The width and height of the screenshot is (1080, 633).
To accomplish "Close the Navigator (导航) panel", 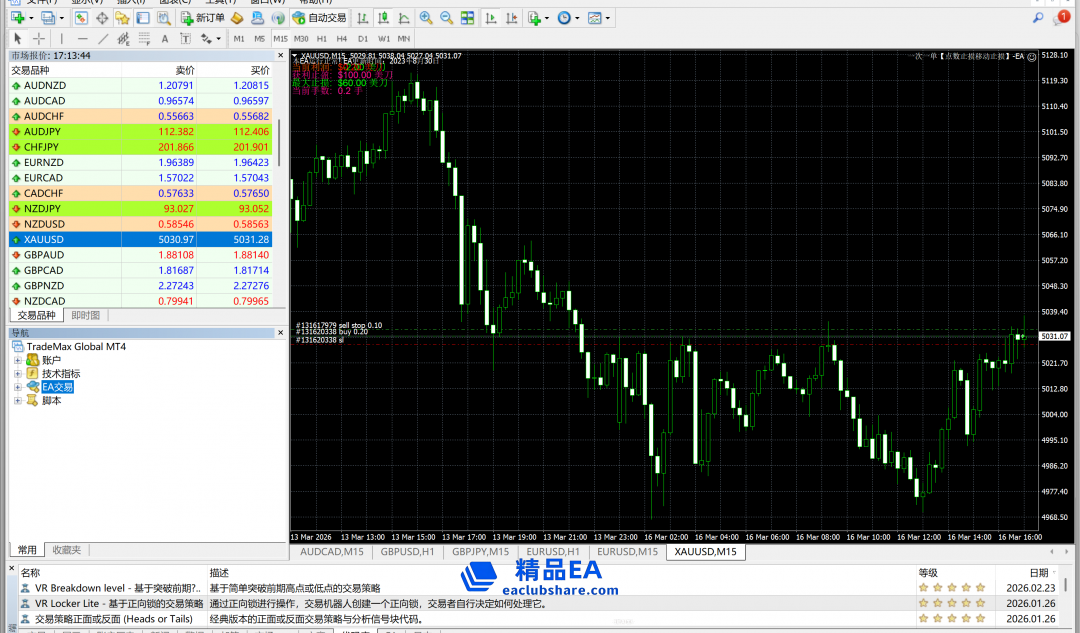I will coord(281,332).
